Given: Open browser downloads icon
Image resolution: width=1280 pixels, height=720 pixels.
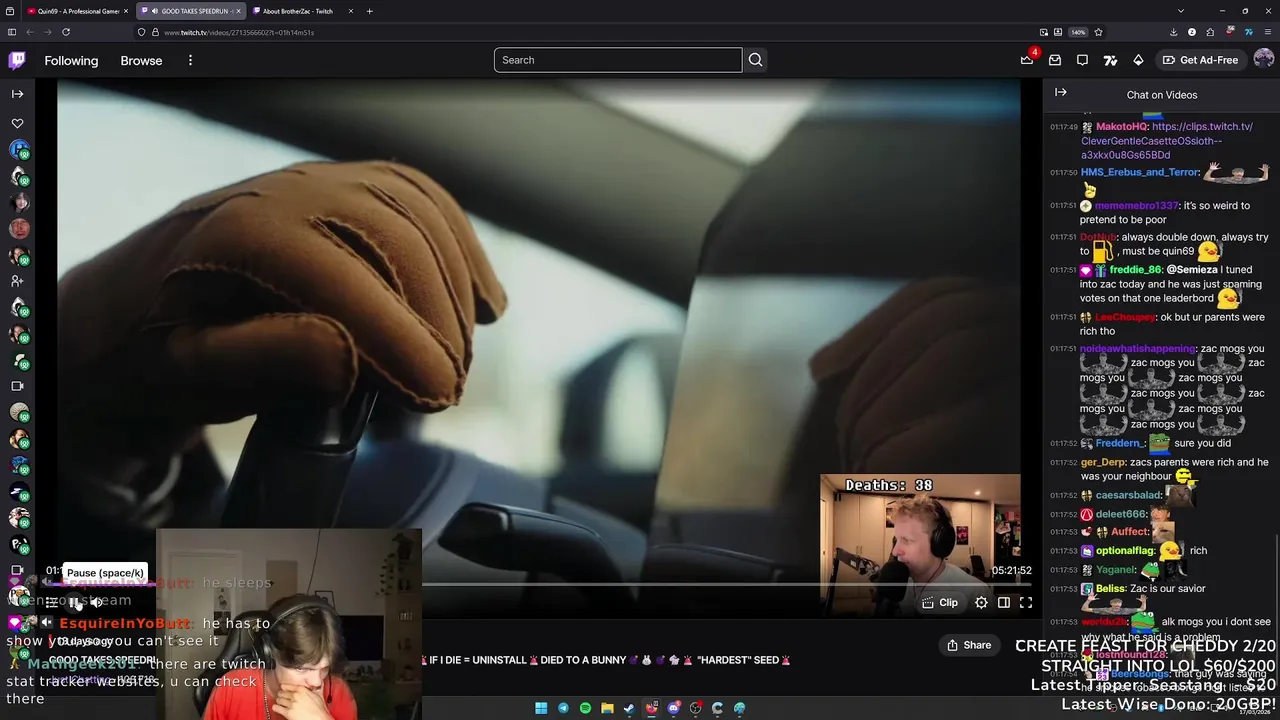Looking at the screenshot, I should (x=1173, y=32).
